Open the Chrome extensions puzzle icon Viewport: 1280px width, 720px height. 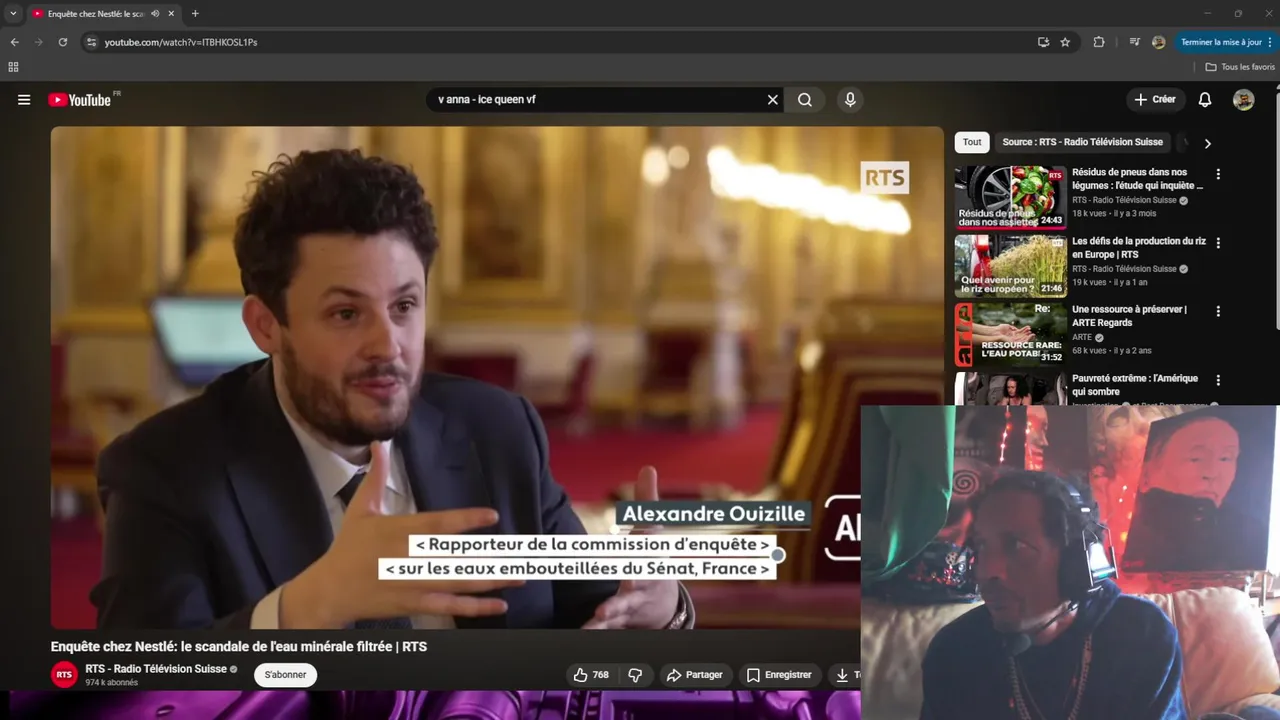[x=1099, y=42]
